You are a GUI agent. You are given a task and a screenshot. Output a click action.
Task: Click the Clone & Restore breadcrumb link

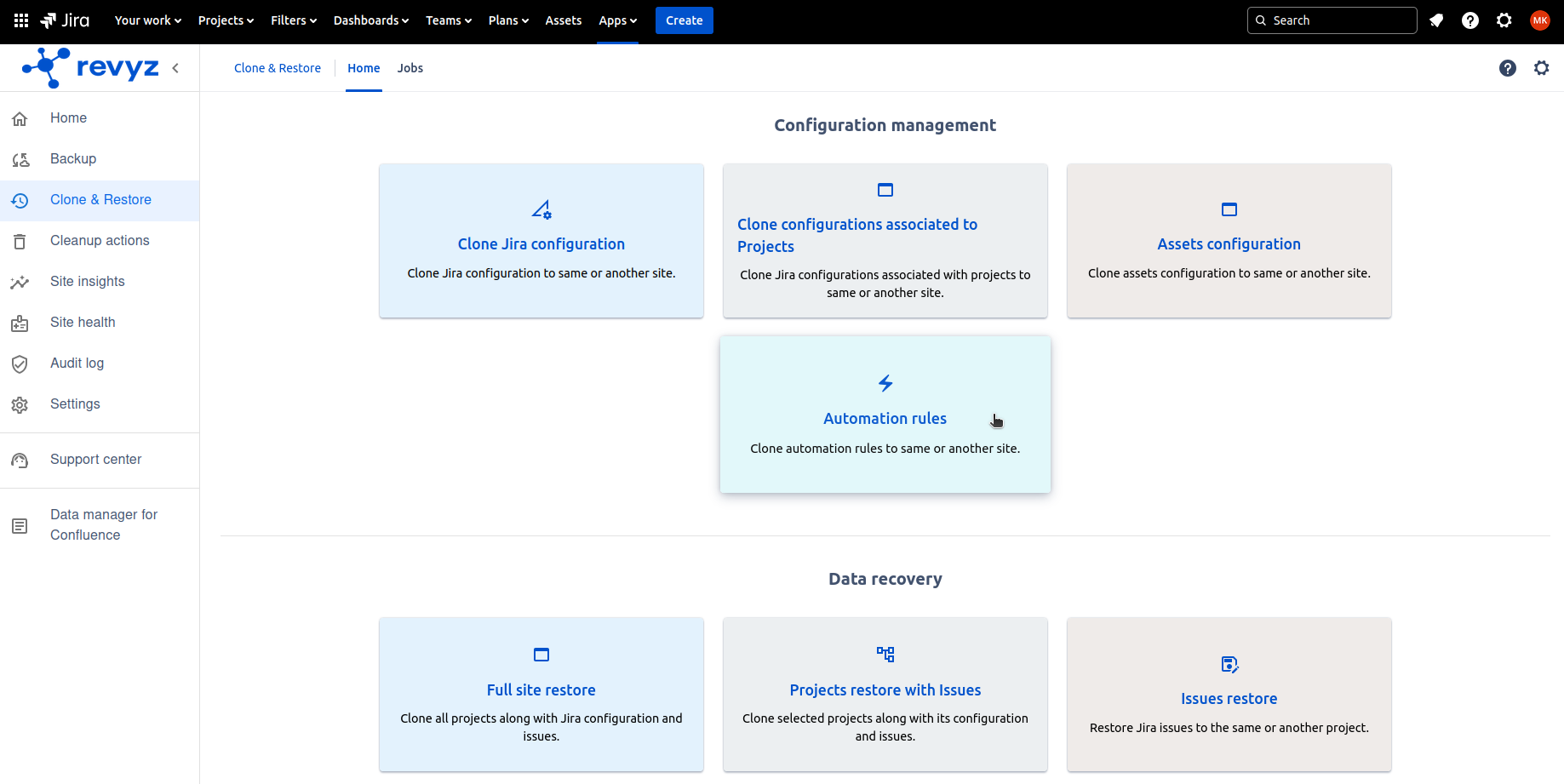278,68
